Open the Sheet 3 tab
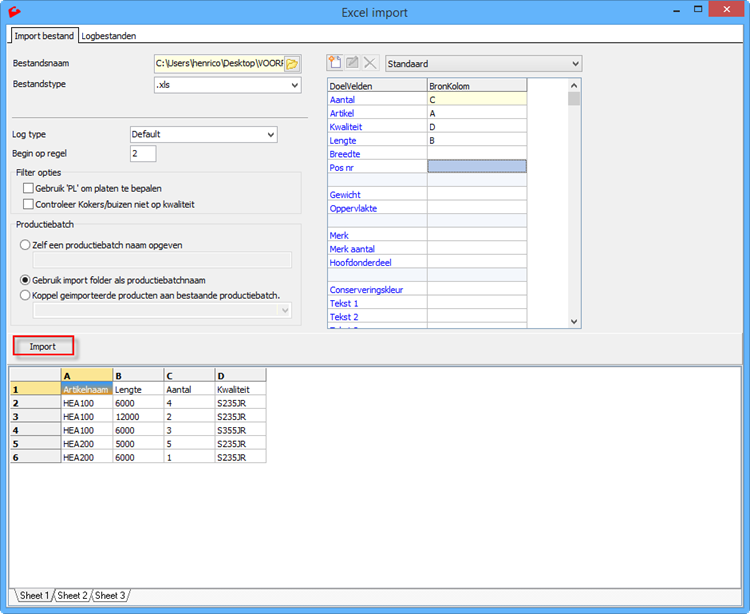This screenshot has width=750, height=614. pos(110,595)
